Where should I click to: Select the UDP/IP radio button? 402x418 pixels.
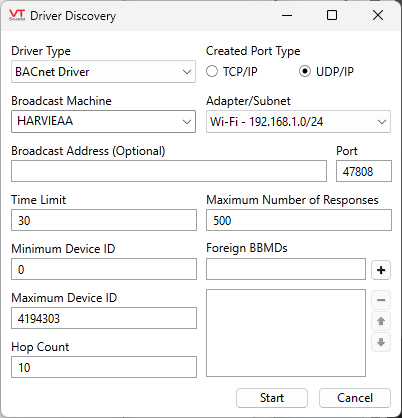coord(305,71)
